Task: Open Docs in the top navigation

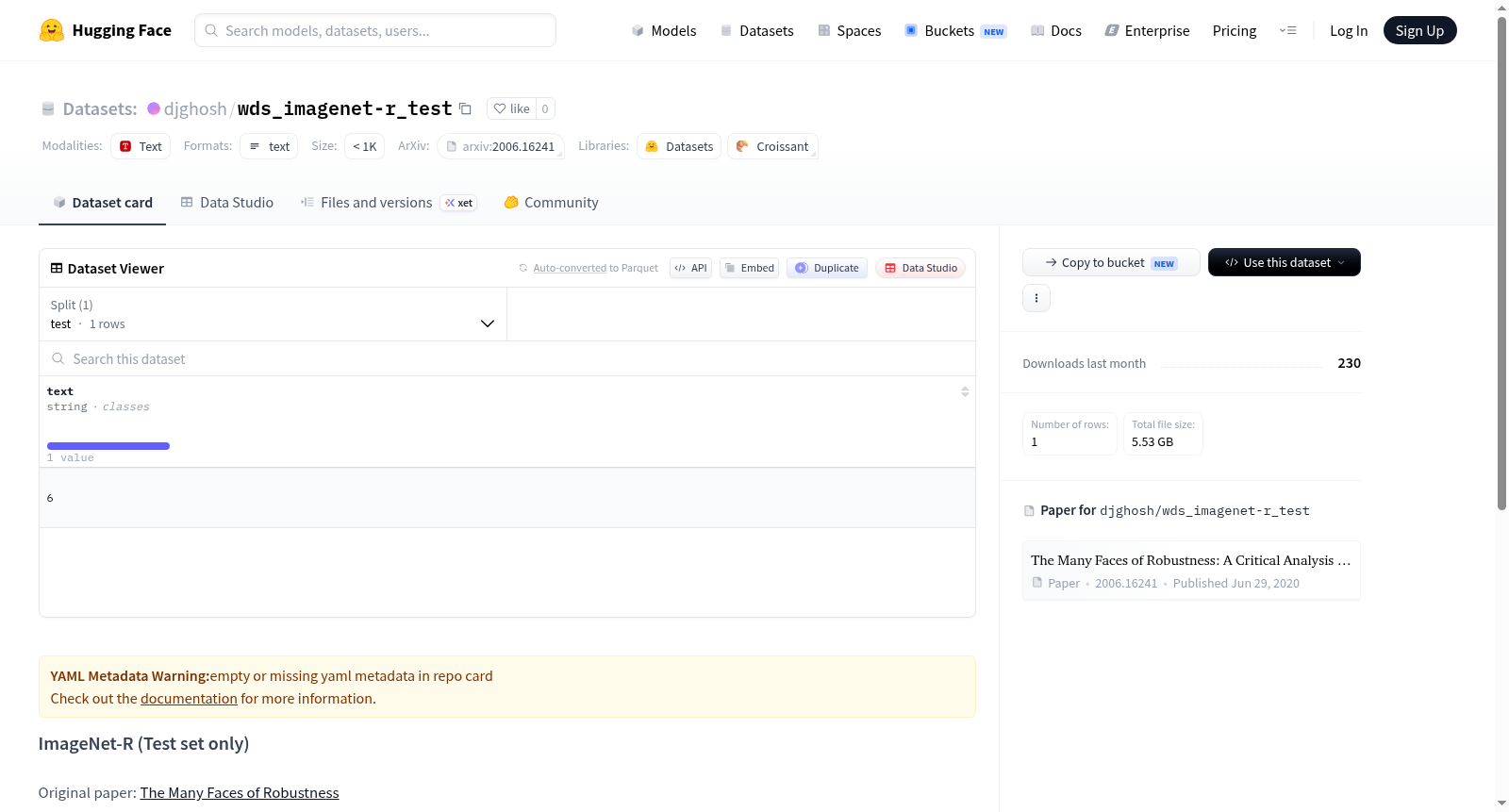Action: coord(1056,30)
